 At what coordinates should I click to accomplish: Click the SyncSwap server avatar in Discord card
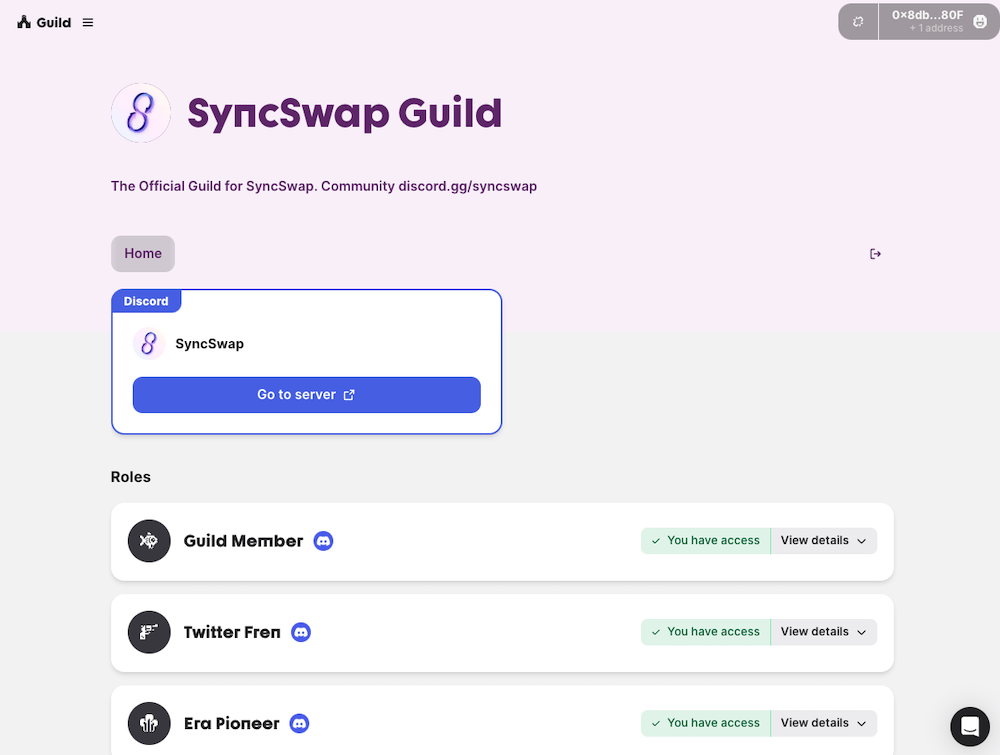148,343
